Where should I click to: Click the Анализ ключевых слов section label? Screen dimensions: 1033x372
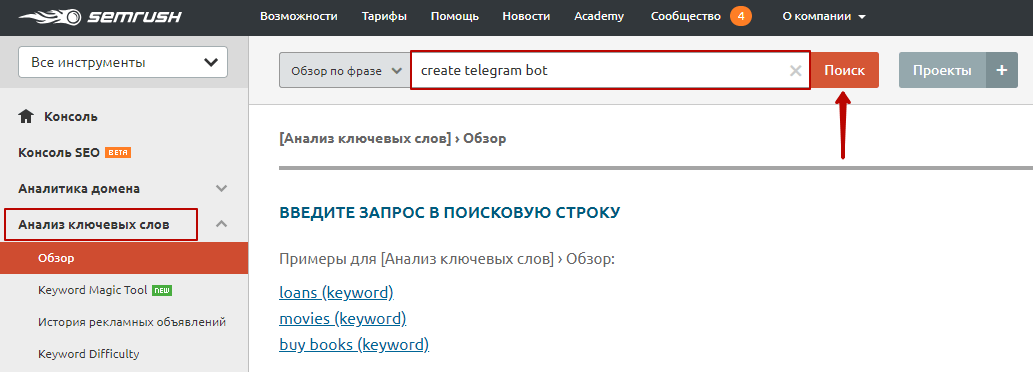(94, 225)
